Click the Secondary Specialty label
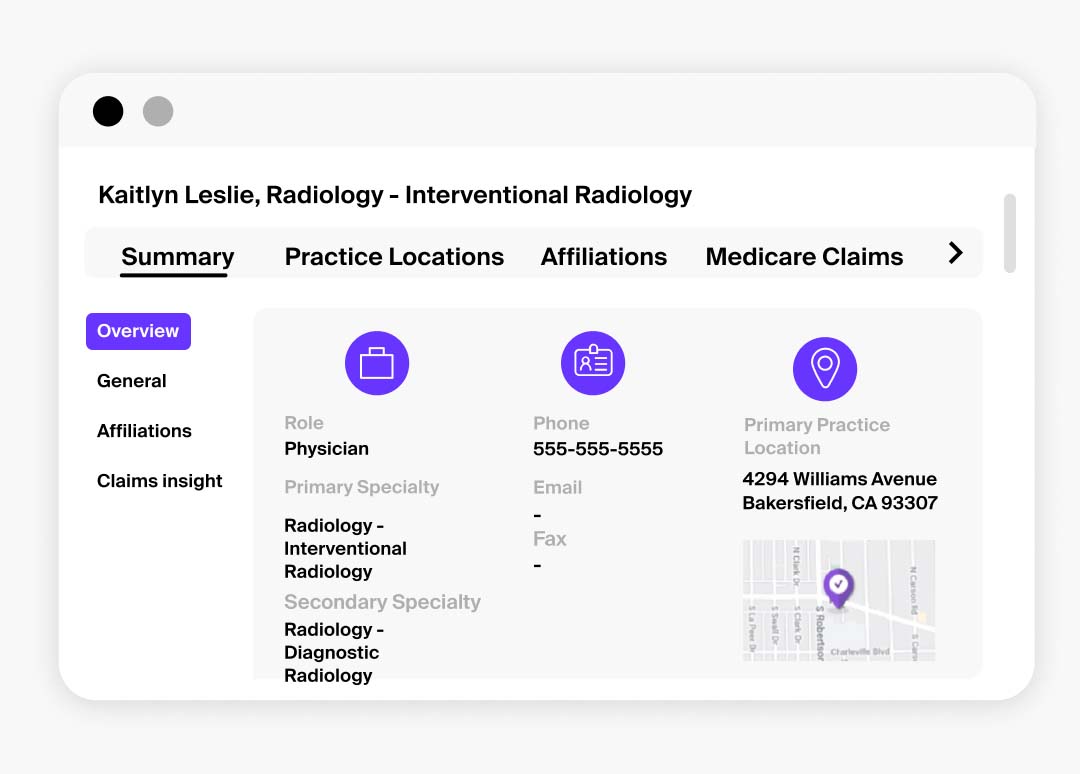This screenshot has width=1080, height=774. tap(382, 602)
